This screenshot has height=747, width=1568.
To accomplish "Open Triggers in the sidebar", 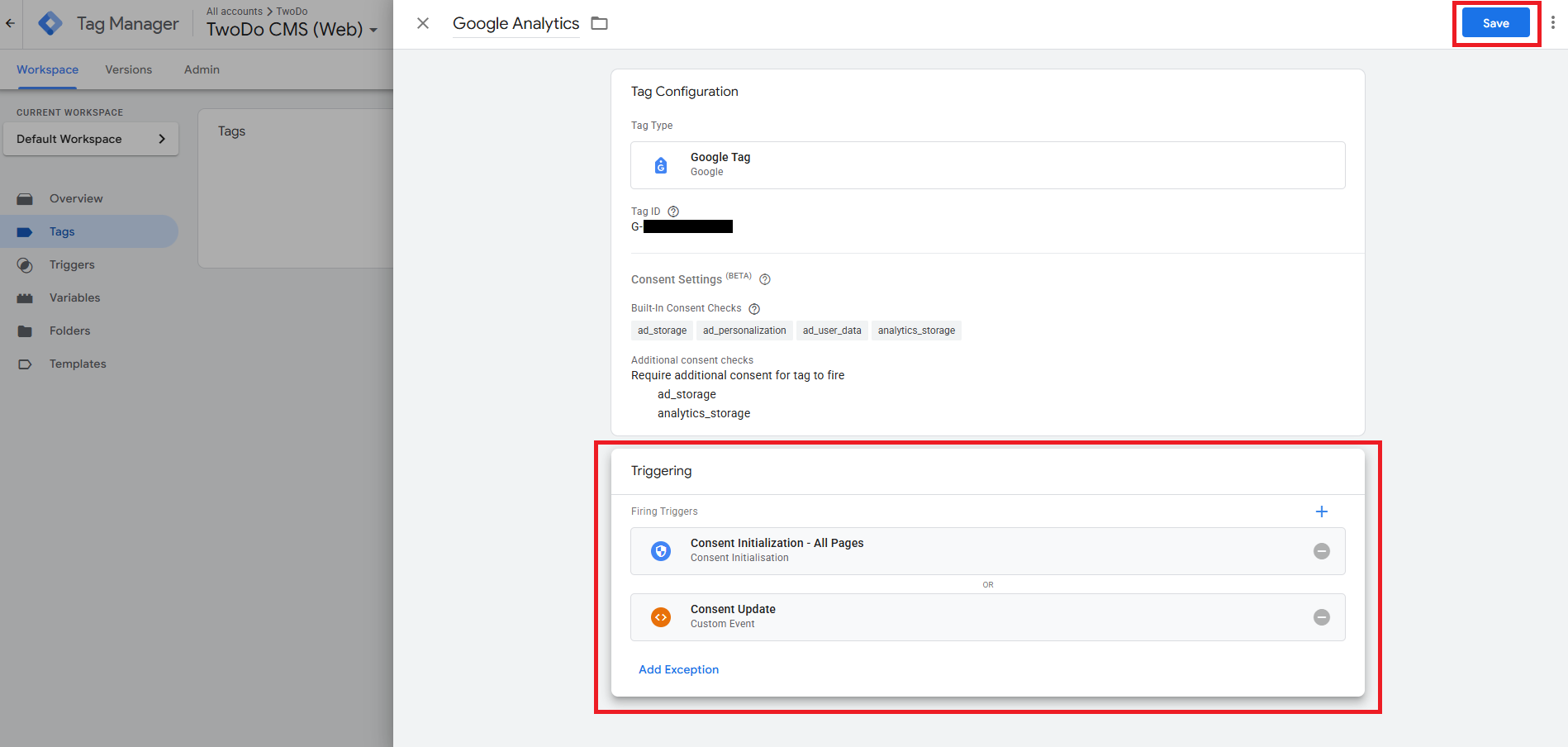I will pos(72,264).
